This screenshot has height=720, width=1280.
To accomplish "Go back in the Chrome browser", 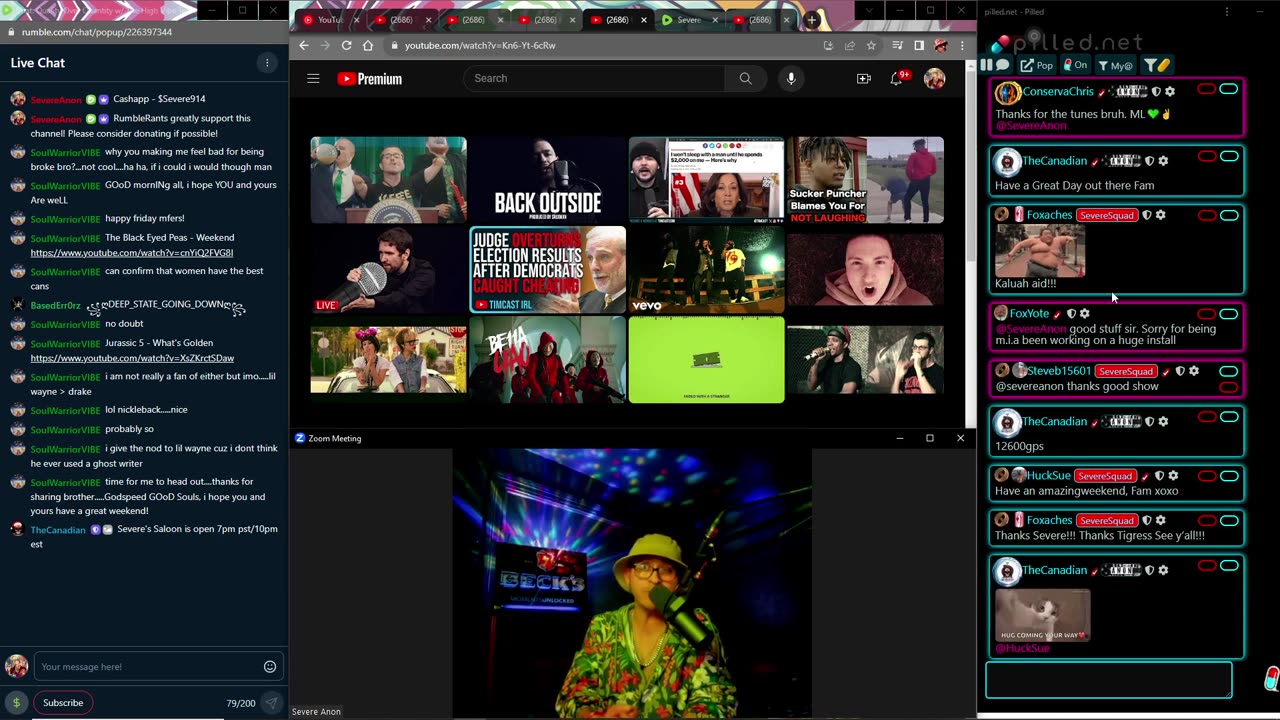I will click(304, 45).
